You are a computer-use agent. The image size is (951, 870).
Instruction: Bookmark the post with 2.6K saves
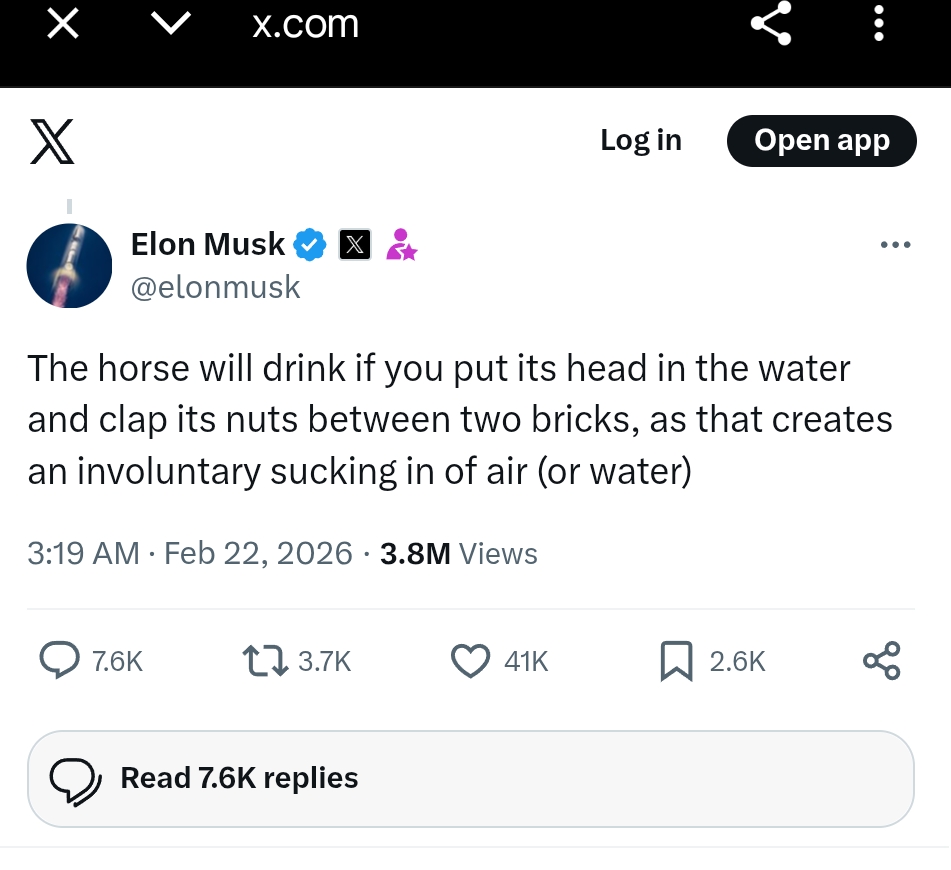coord(677,661)
